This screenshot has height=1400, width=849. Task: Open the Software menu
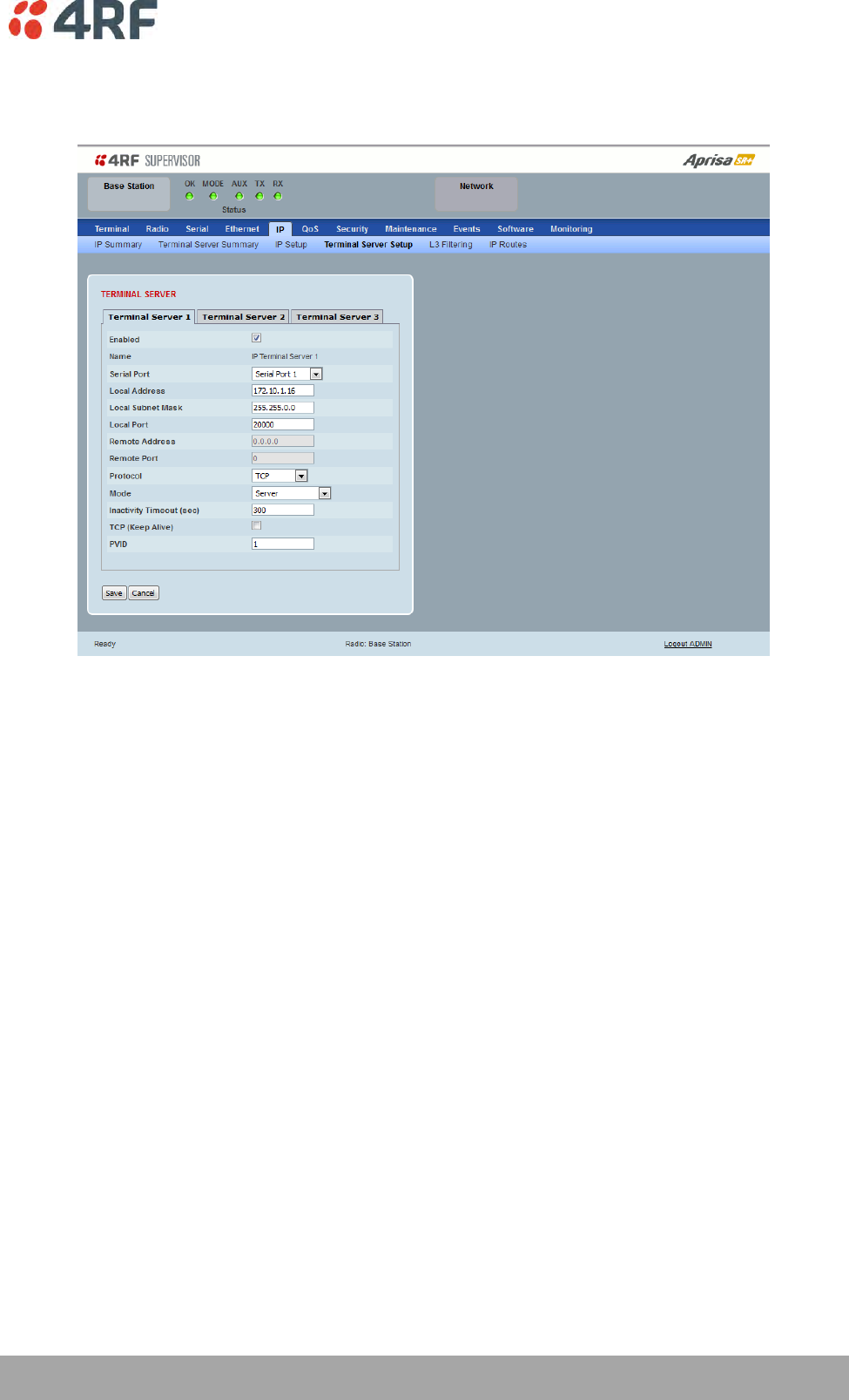tap(515, 229)
